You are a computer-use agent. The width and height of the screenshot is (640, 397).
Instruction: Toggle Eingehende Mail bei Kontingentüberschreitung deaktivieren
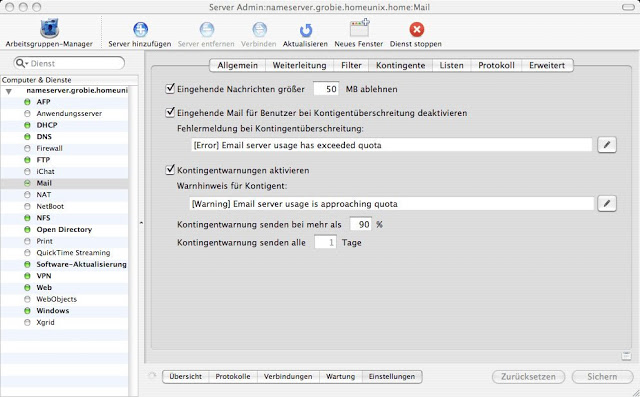click(170, 112)
